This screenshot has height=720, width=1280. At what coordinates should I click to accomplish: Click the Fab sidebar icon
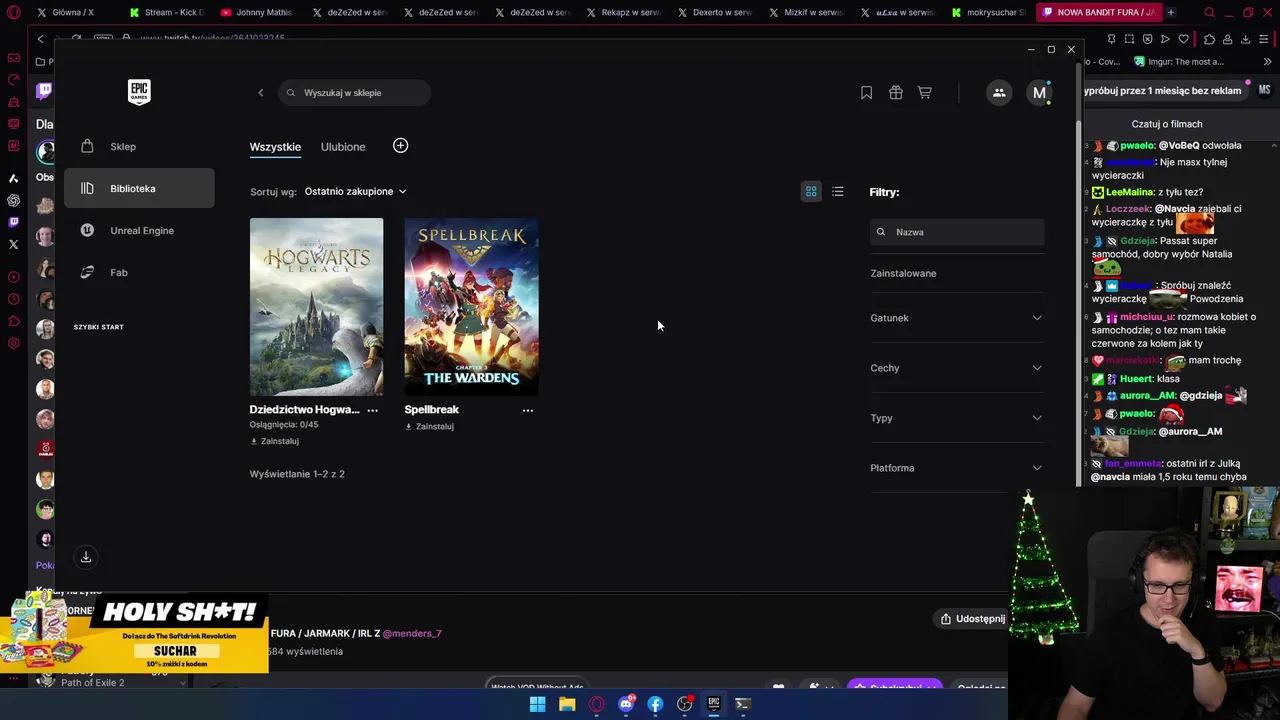(x=87, y=272)
